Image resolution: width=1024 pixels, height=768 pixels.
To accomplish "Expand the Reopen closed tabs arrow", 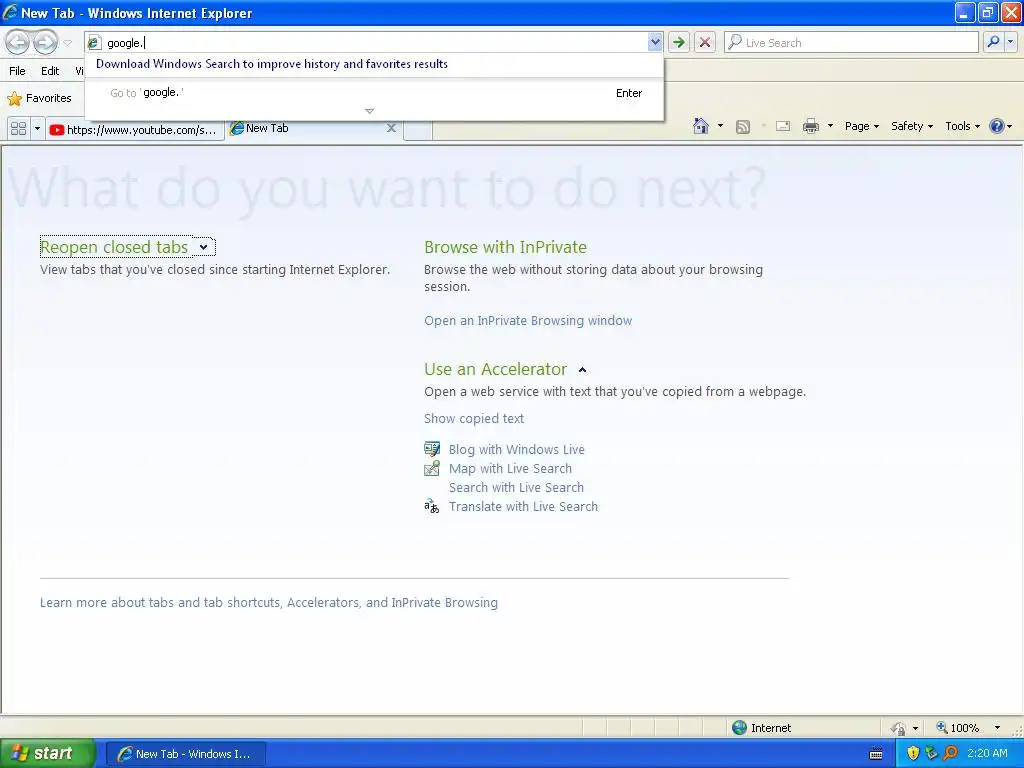I will [x=204, y=247].
